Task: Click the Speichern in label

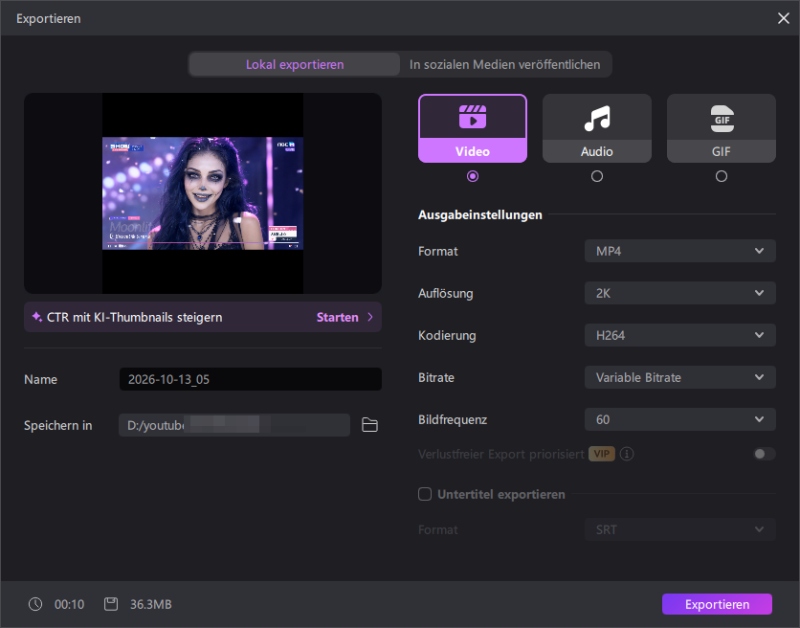Action: click(x=58, y=425)
